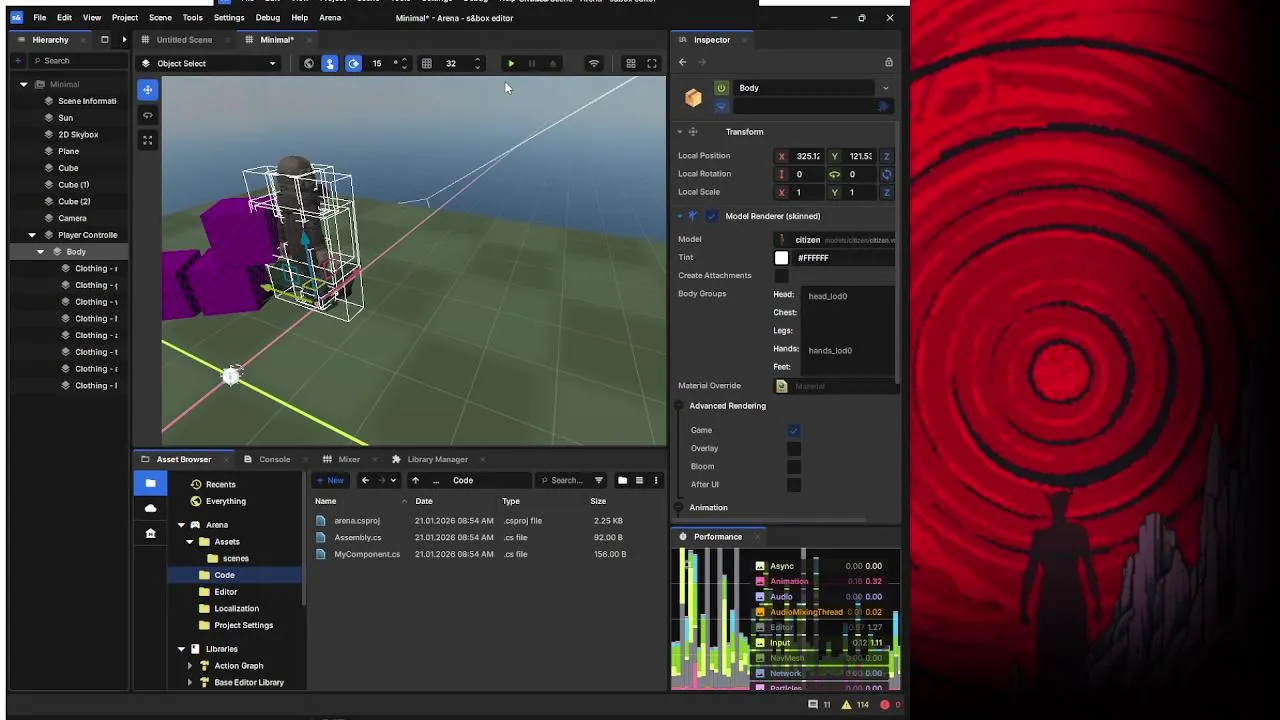Start the game with the Play button
1280x720 pixels.
[511, 63]
